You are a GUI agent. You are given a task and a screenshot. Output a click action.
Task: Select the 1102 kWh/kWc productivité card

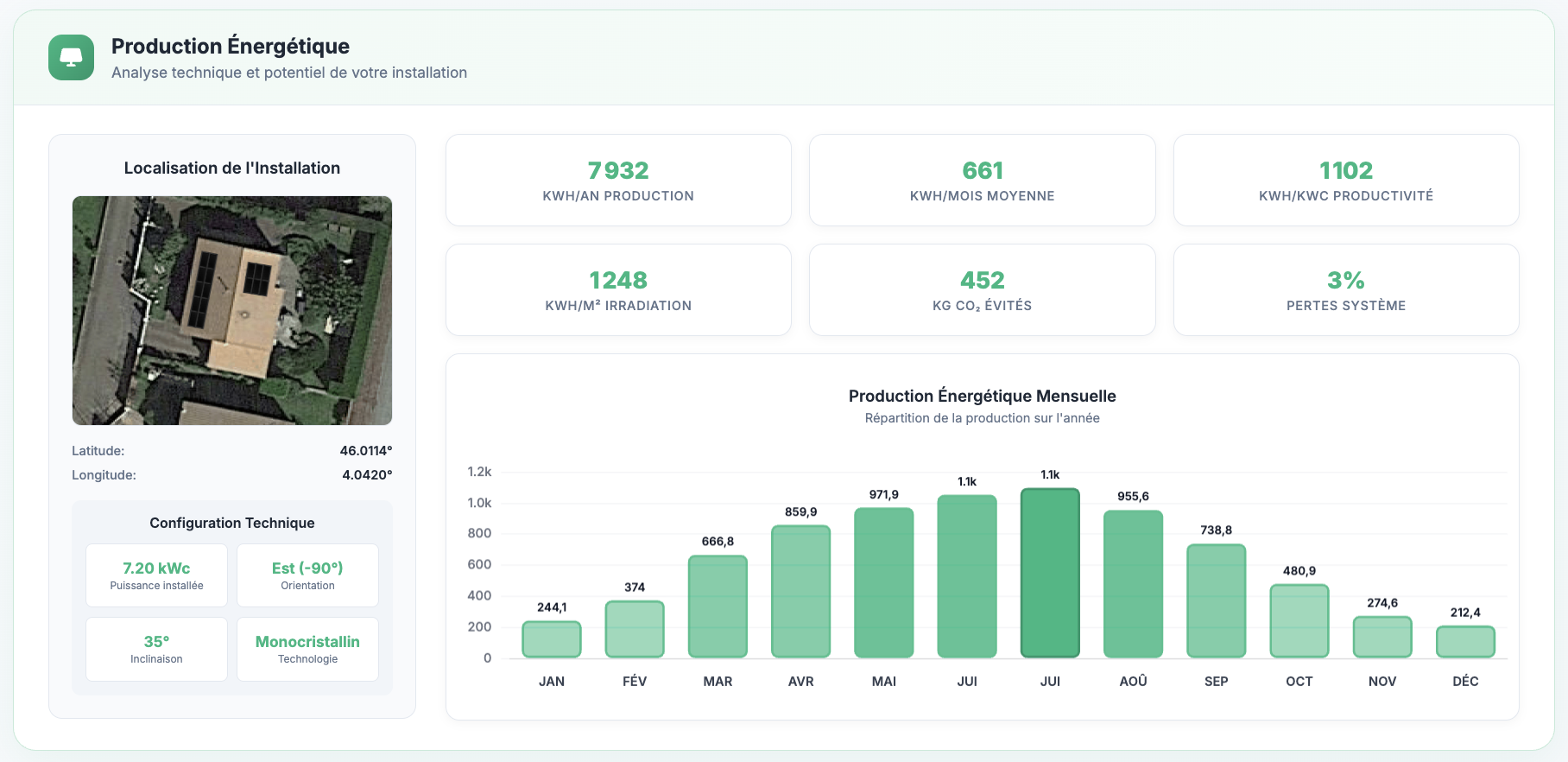pyautogui.click(x=1345, y=181)
